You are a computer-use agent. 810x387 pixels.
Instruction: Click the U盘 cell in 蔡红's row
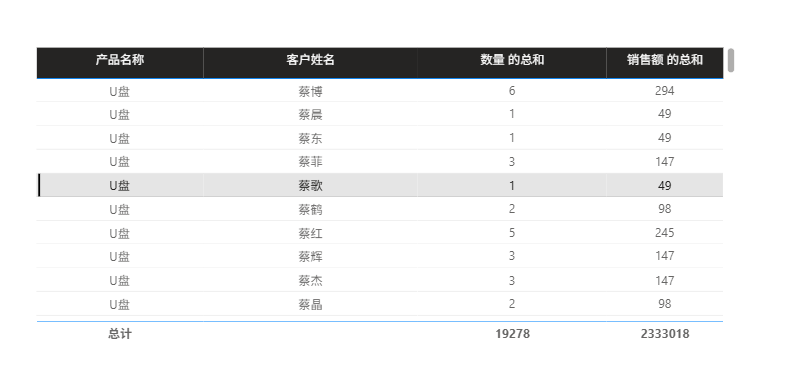point(119,233)
